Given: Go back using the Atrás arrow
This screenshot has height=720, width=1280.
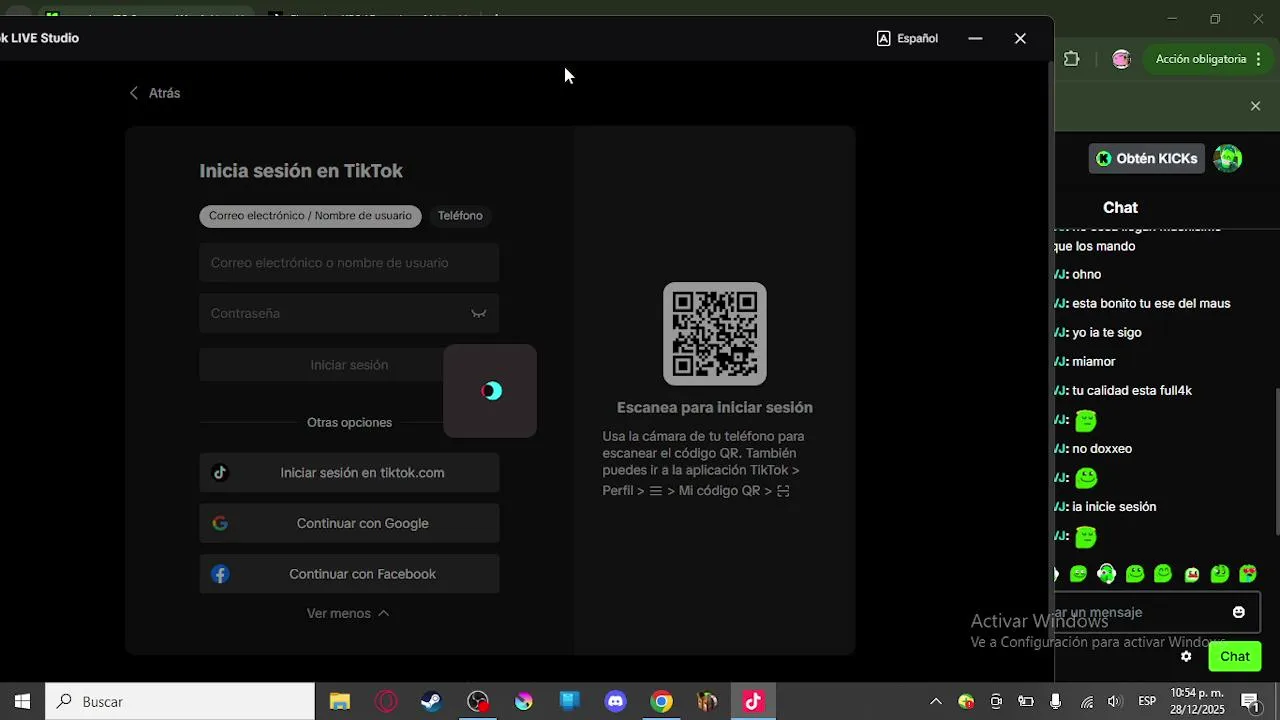Looking at the screenshot, I should 134,93.
